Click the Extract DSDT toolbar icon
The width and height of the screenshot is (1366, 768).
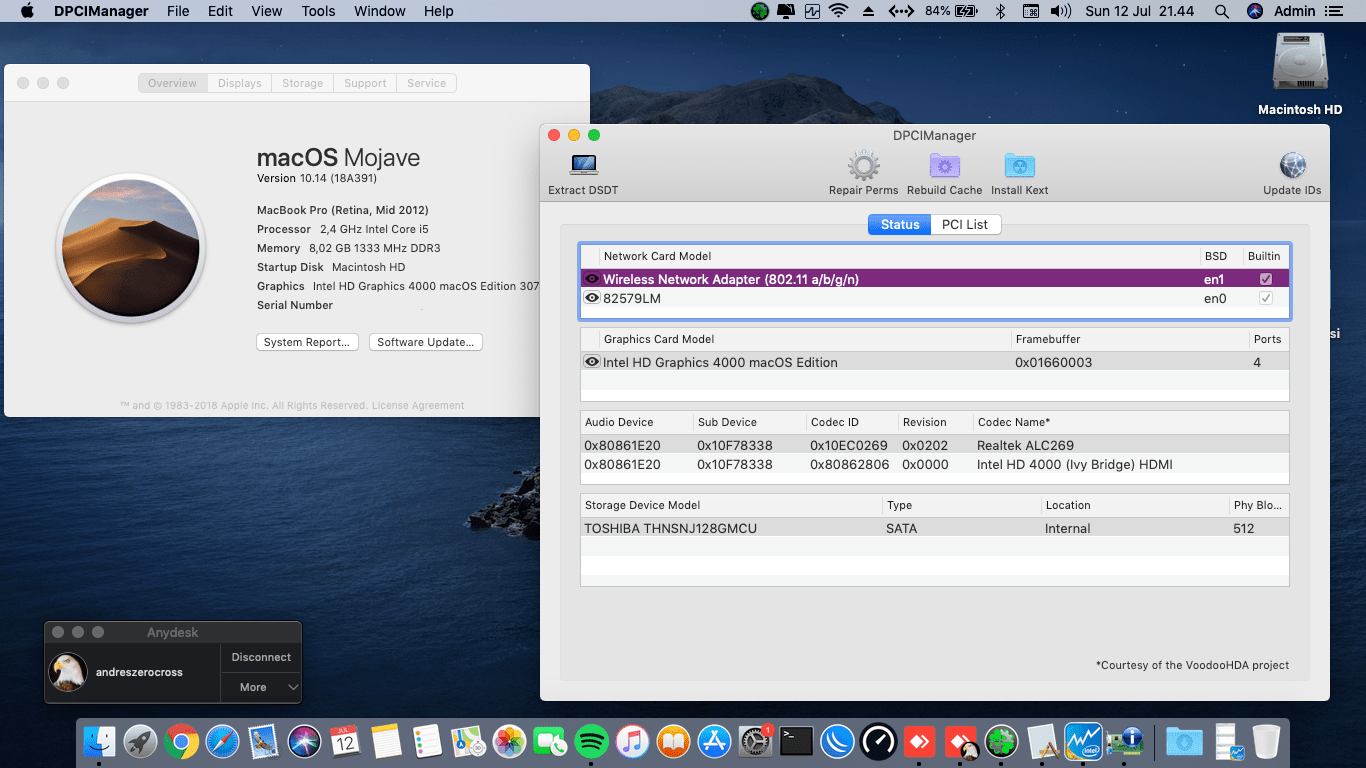(x=583, y=166)
